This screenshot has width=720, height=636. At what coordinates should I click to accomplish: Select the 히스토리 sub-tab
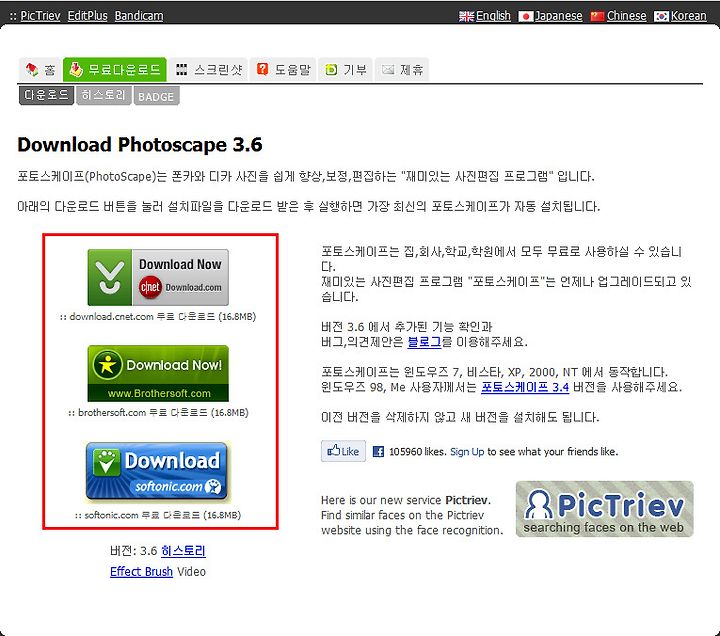pyautogui.click(x=104, y=96)
